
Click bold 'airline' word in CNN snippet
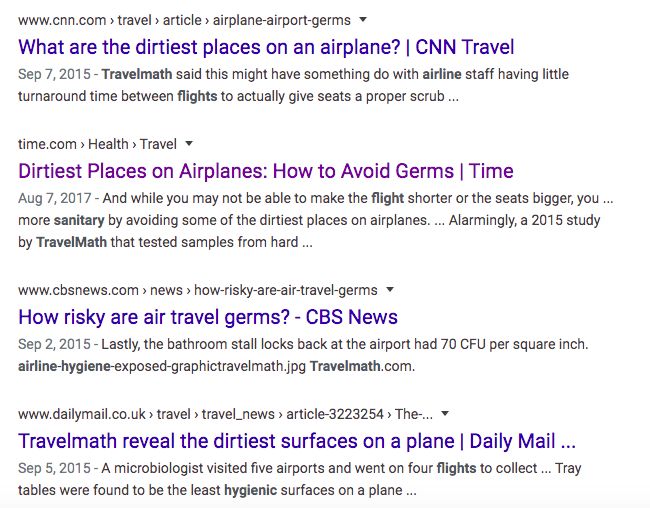pyautogui.click(x=447, y=74)
